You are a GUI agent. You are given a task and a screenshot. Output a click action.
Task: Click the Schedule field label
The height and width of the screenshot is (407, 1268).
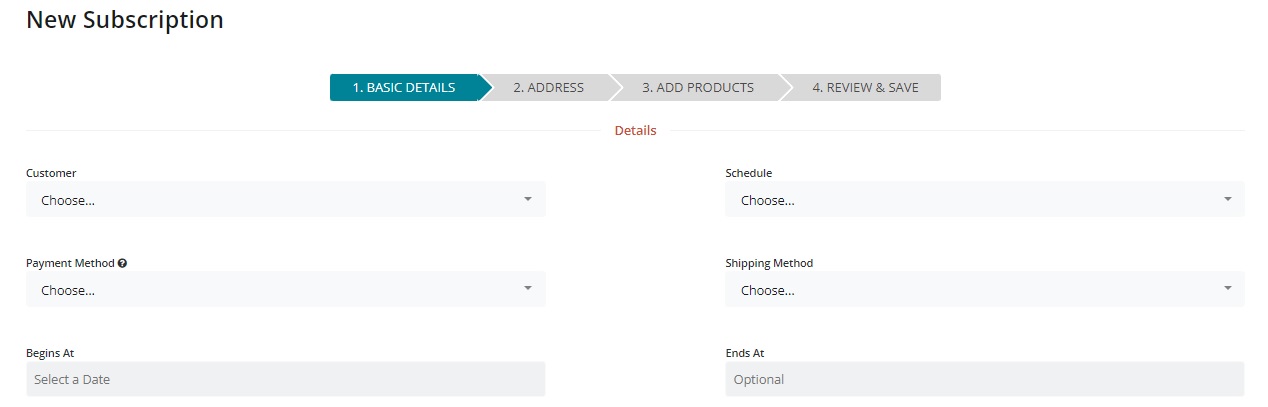tap(748, 173)
